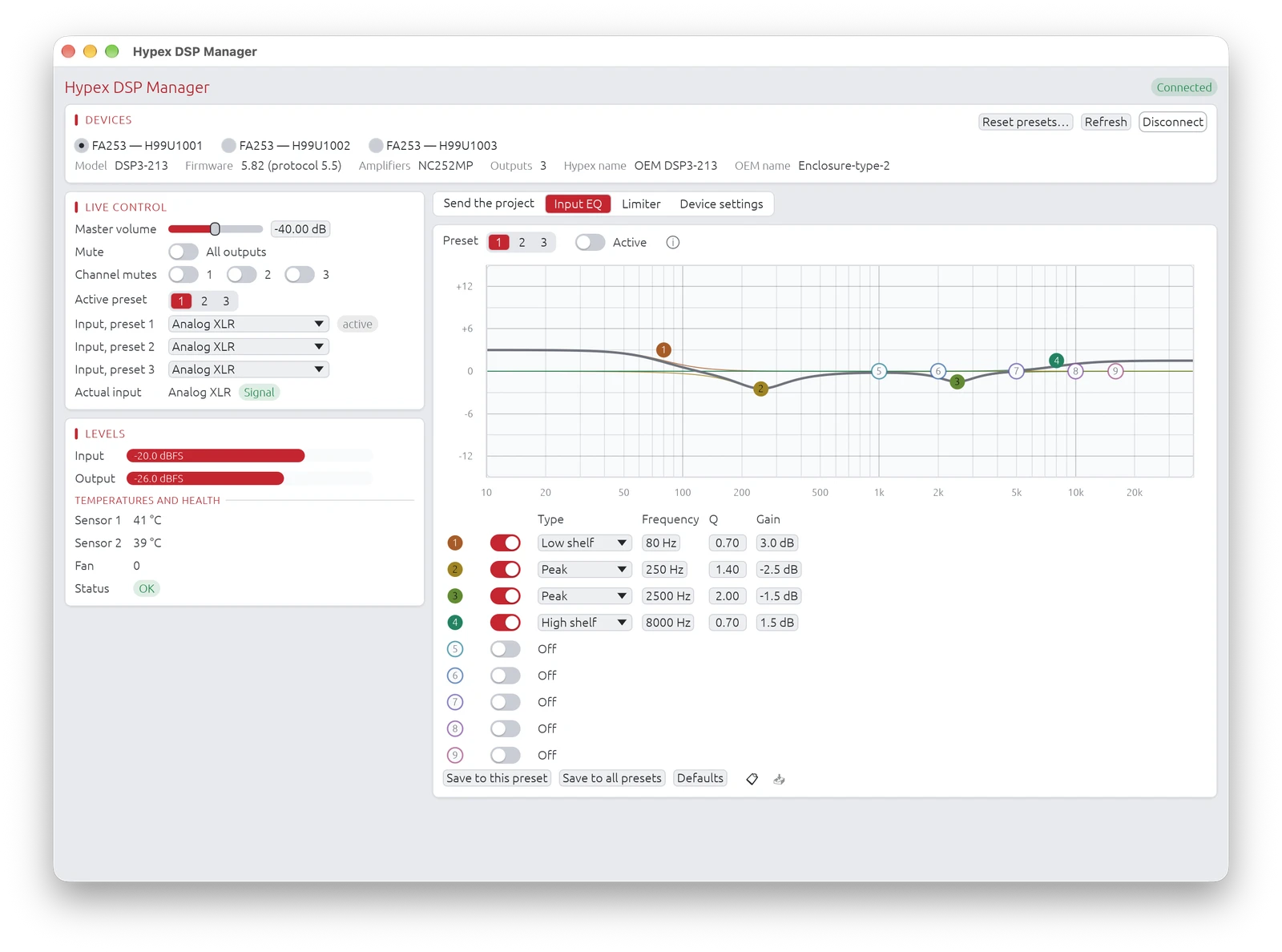Open band 3 Peak type dropdown
Viewport: 1282px width, 952px height.
click(x=584, y=596)
